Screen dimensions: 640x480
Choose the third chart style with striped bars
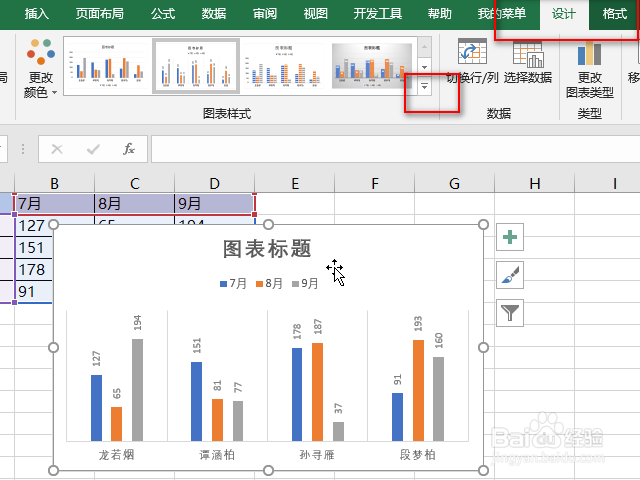click(x=284, y=65)
